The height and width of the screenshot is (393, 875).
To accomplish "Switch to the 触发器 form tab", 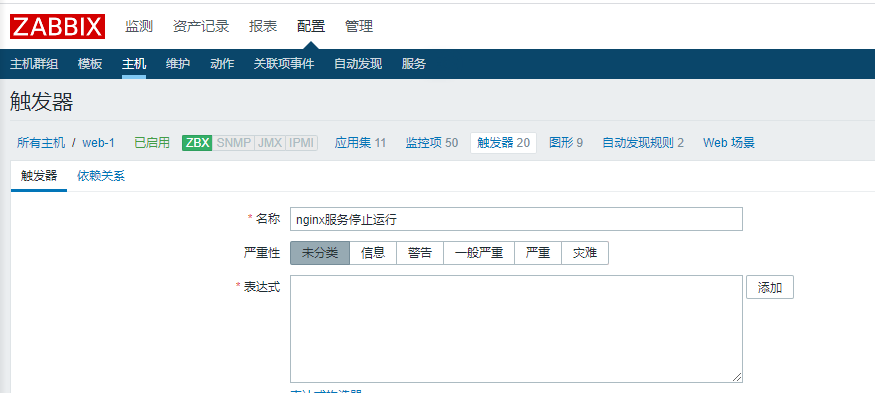I will [39, 176].
